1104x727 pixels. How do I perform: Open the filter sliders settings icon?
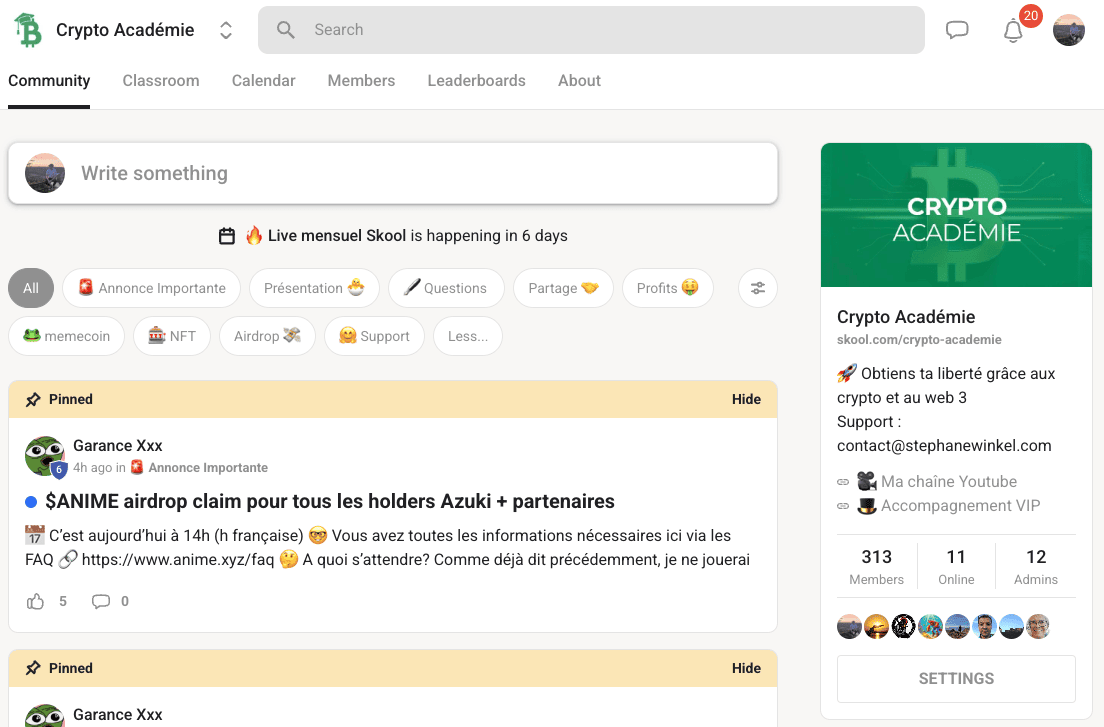[x=758, y=288]
